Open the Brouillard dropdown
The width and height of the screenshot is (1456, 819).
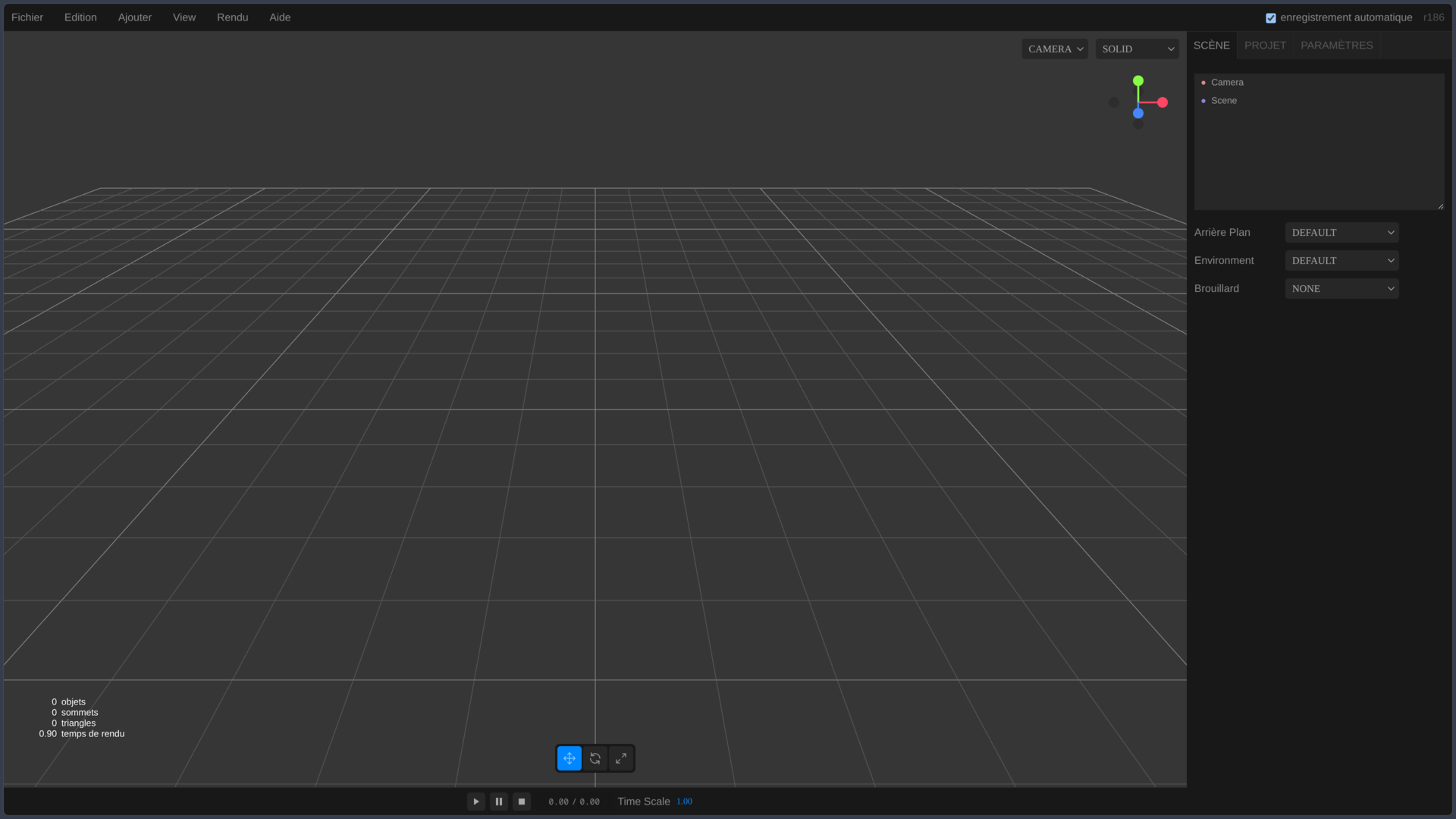point(1342,289)
